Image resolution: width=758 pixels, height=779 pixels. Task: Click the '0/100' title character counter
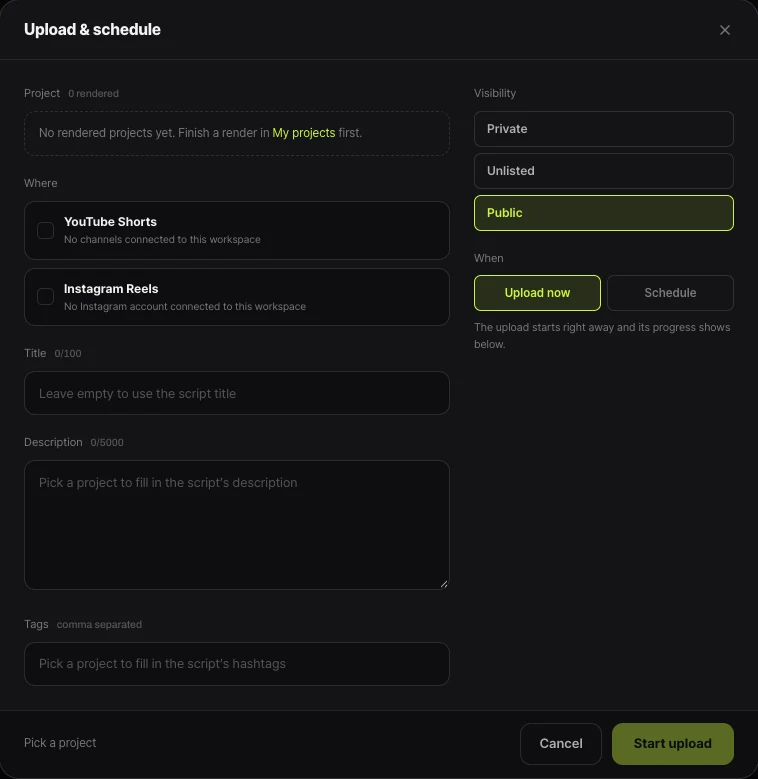pyautogui.click(x=68, y=353)
